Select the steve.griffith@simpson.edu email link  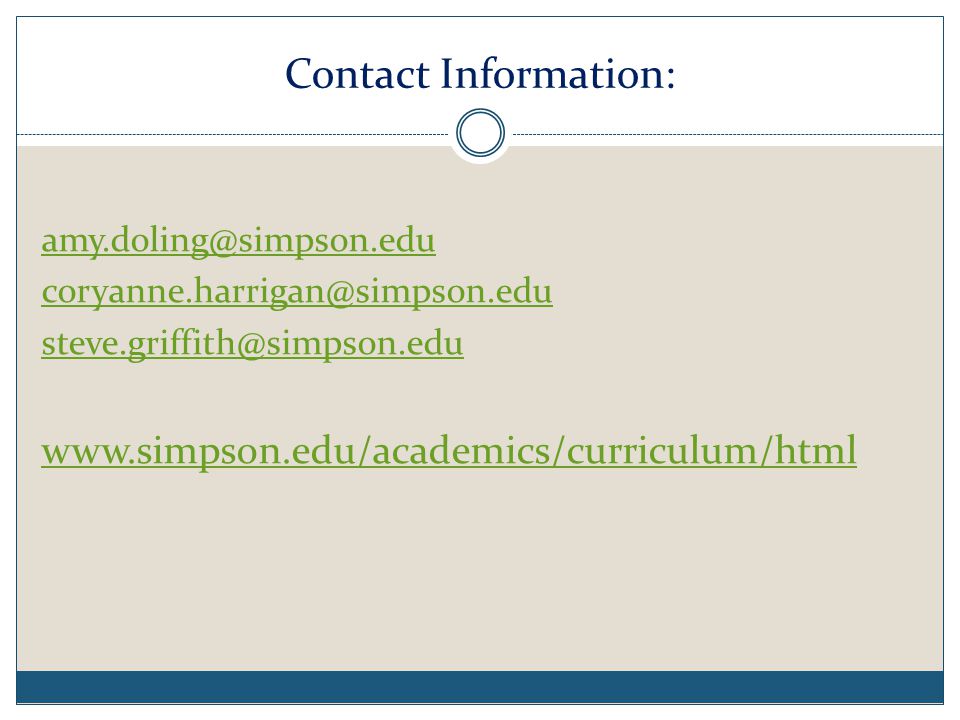point(252,343)
